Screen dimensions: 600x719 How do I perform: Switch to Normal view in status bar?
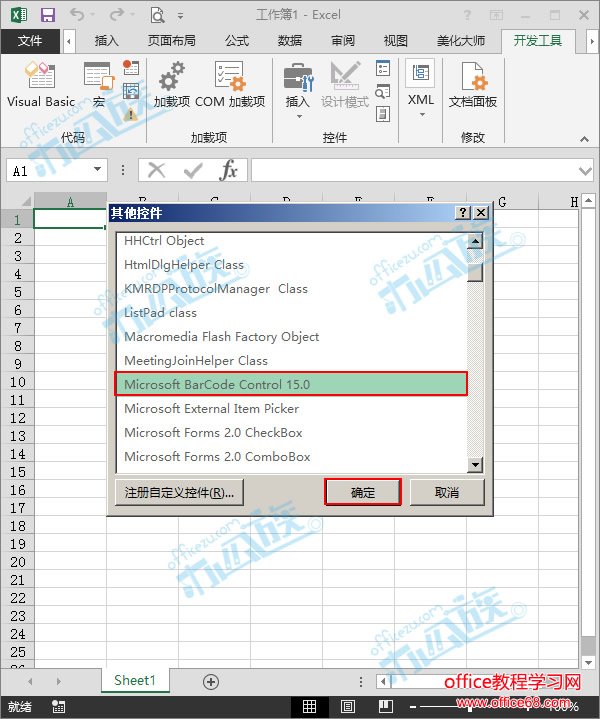(310, 706)
